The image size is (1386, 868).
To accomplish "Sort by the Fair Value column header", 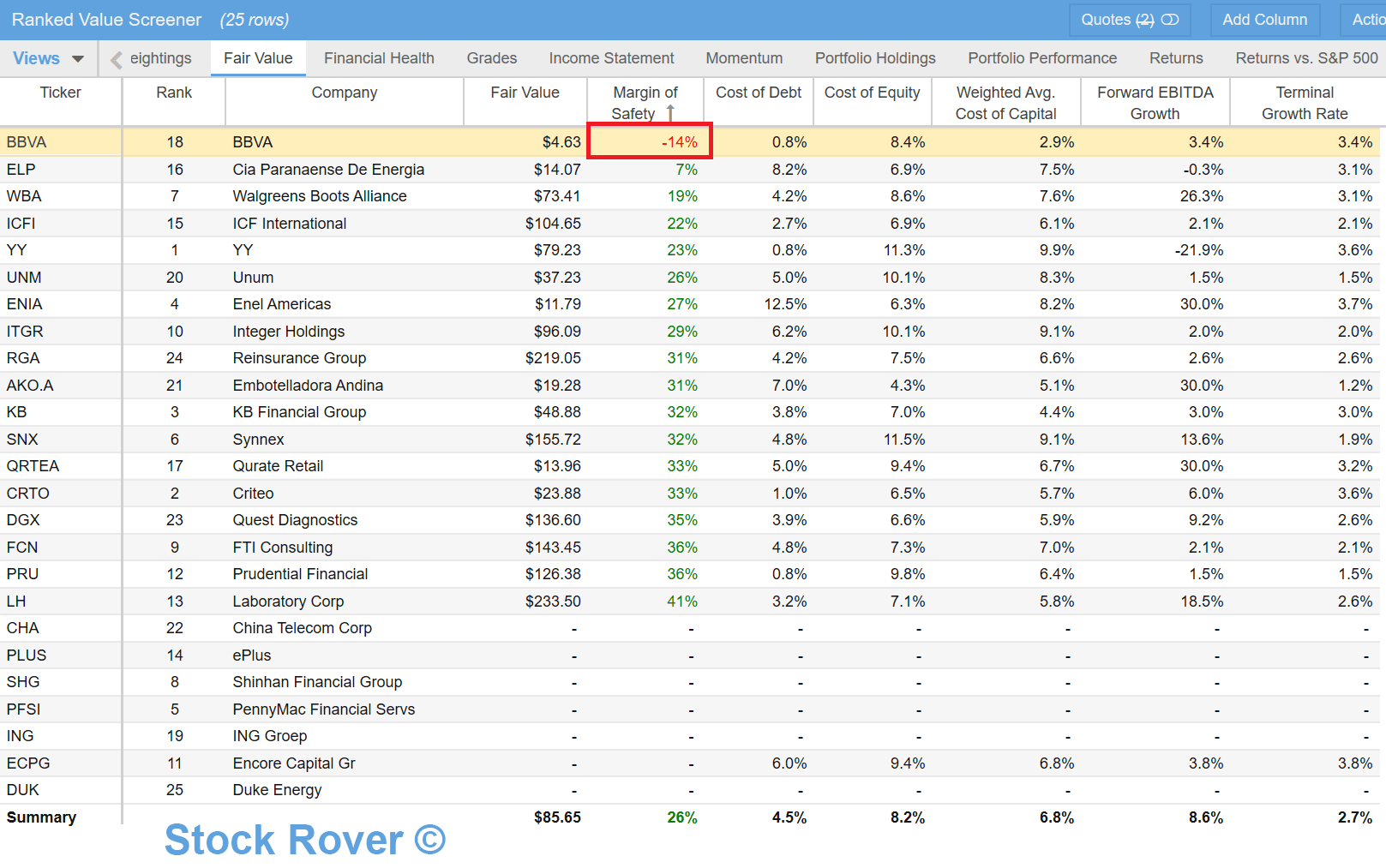I will point(525,93).
